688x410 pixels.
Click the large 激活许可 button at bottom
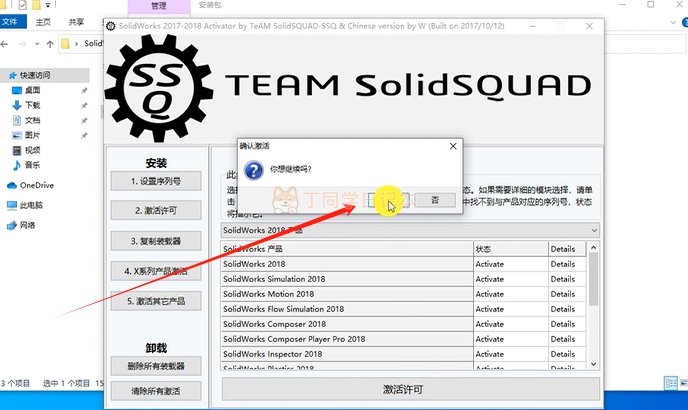(411, 389)
